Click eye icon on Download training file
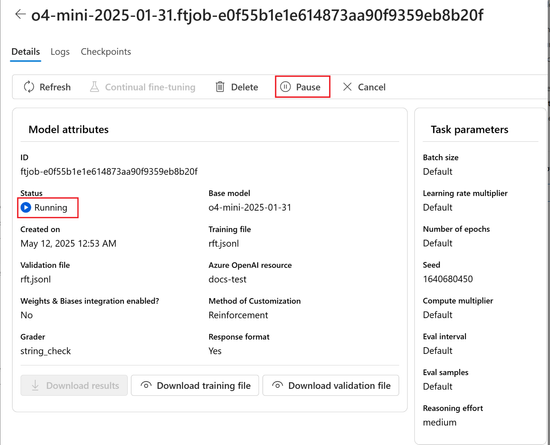 [146, 385]
